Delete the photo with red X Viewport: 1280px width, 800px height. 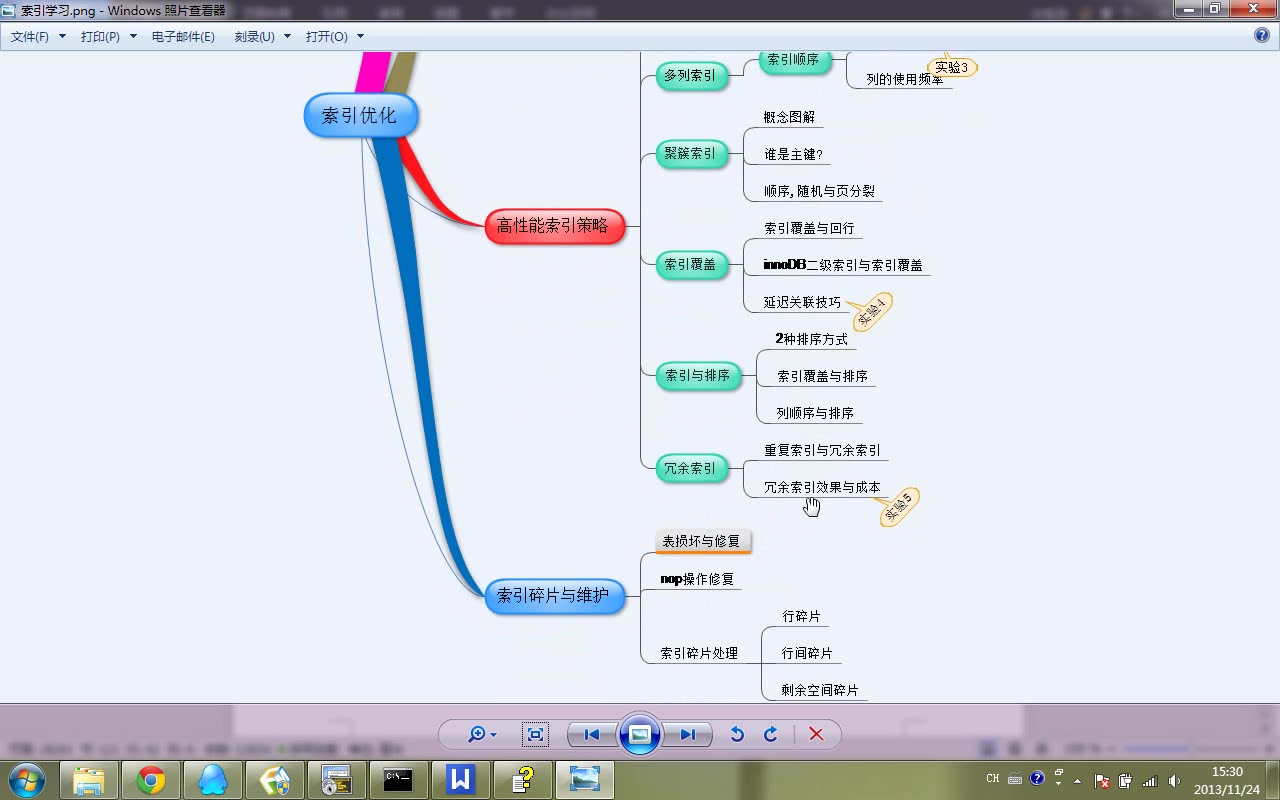click(x=816, y=735)
